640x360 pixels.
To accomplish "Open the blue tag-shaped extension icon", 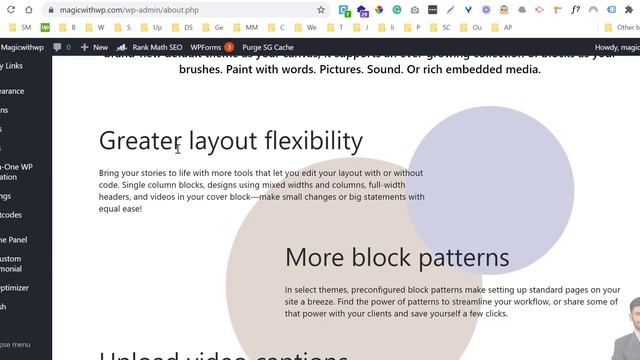I will [611, 10].
